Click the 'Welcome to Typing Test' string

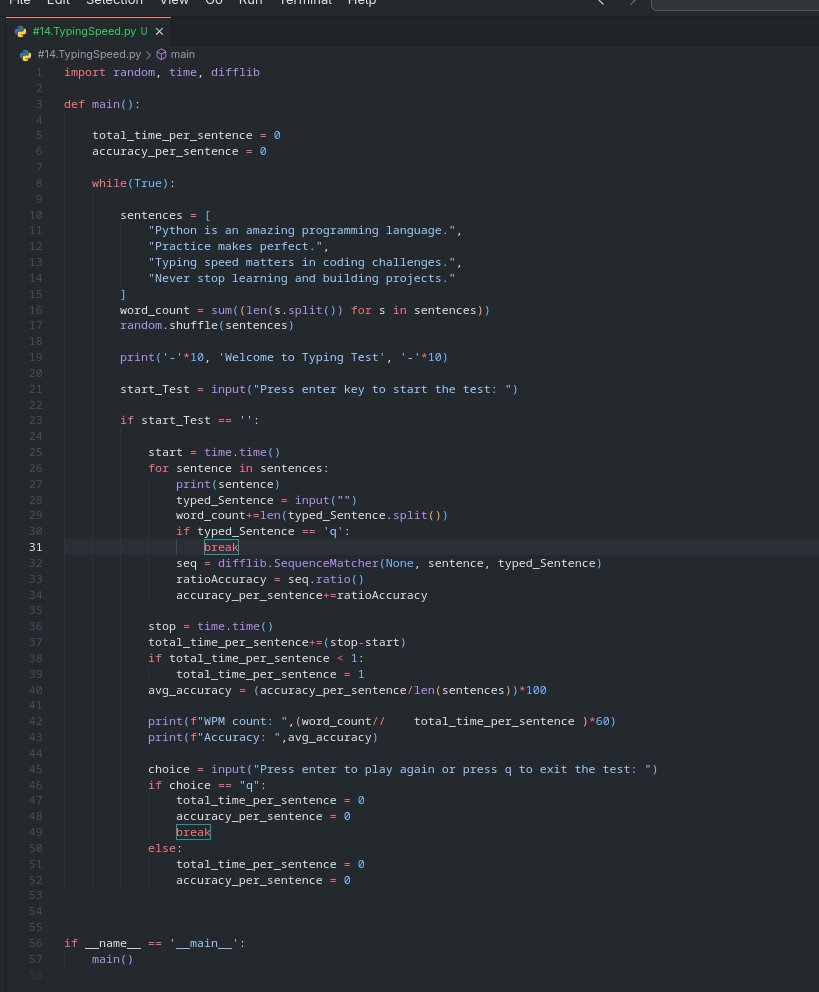tap(302, 357)
